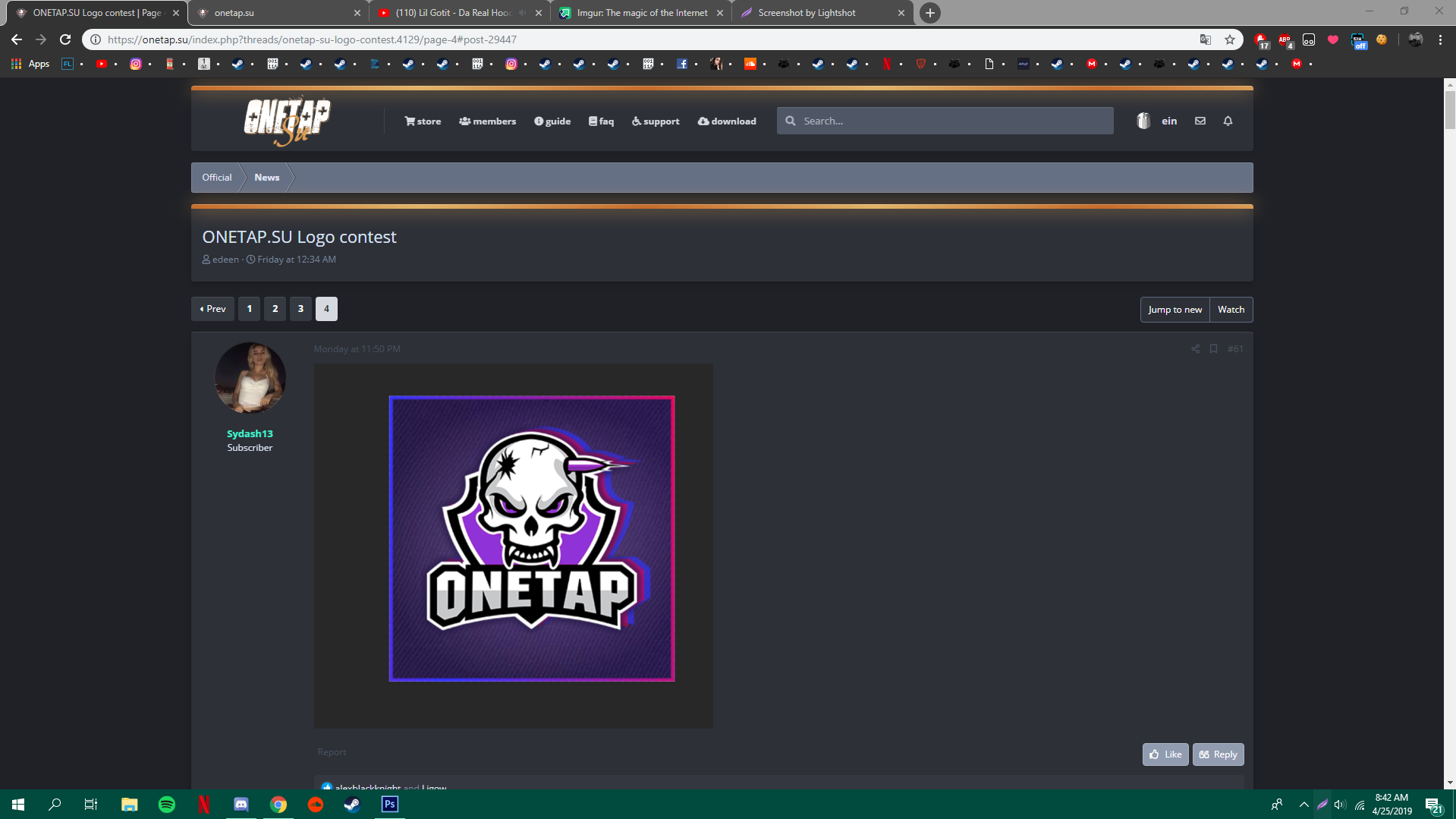This screenshot has width=1456, height=819.
Task: Go to the members page
Action: click(487, 121)
